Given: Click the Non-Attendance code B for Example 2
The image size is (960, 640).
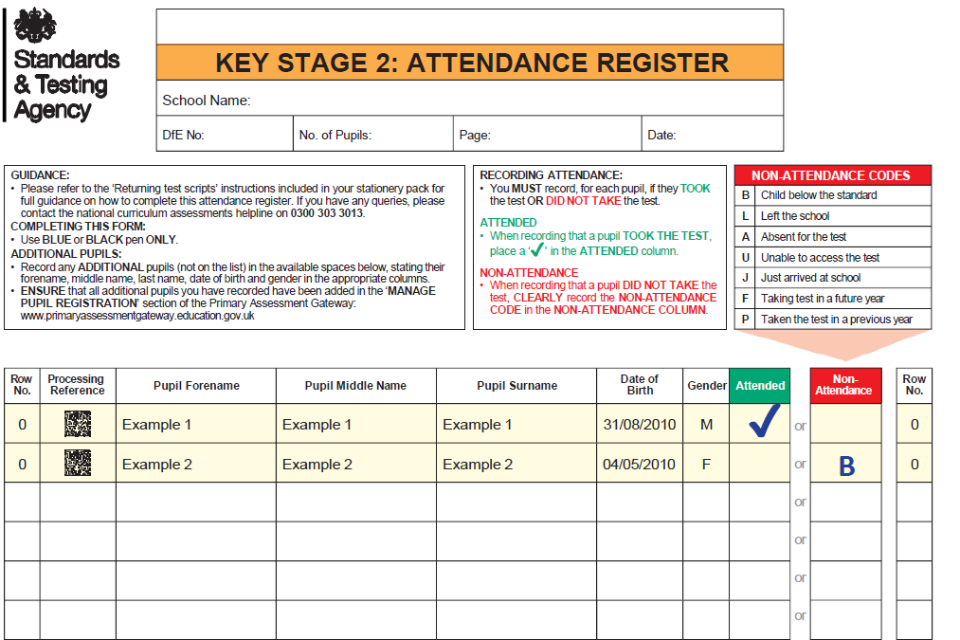Looking at the screenshot, I should point(846,465).
